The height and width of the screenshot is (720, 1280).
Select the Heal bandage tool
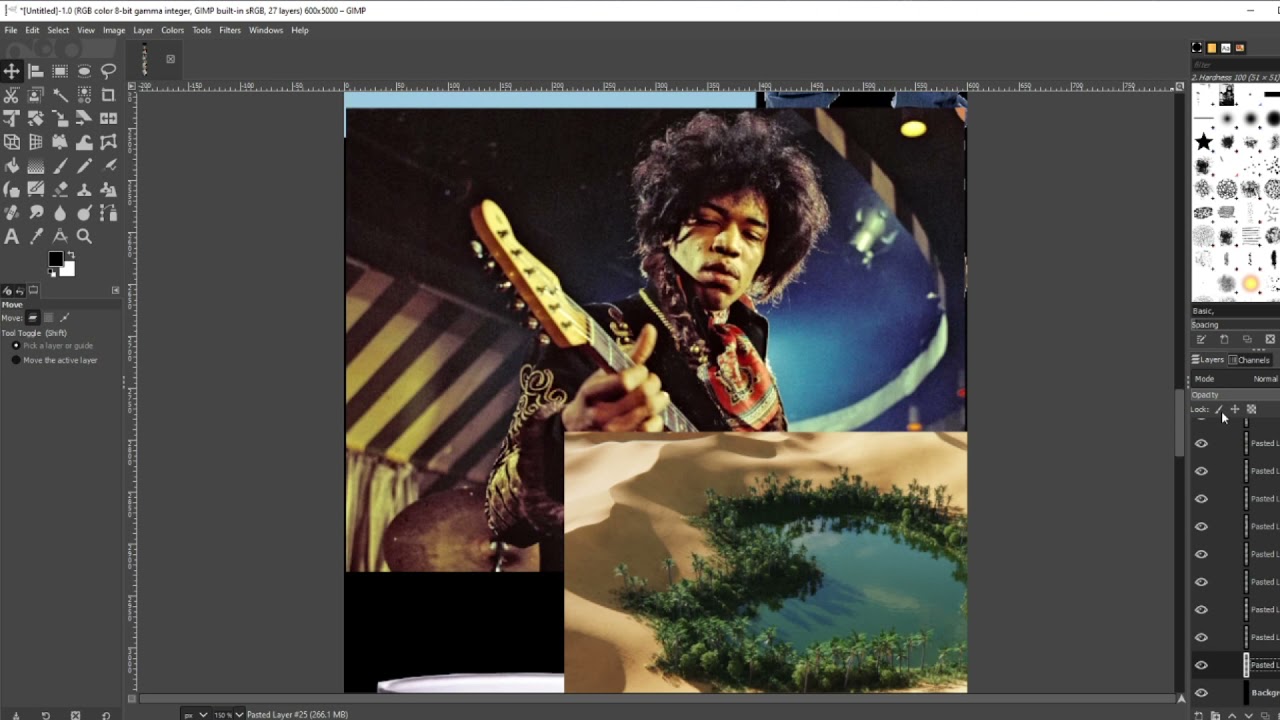tap(11, 213)
